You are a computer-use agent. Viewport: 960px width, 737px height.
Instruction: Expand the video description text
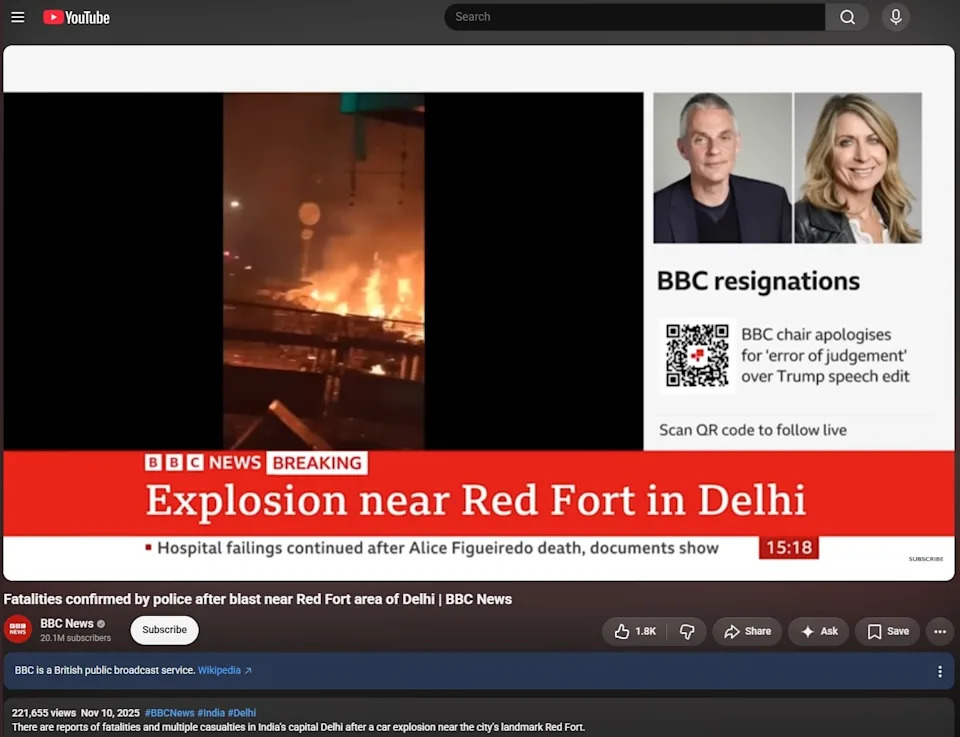298,727
